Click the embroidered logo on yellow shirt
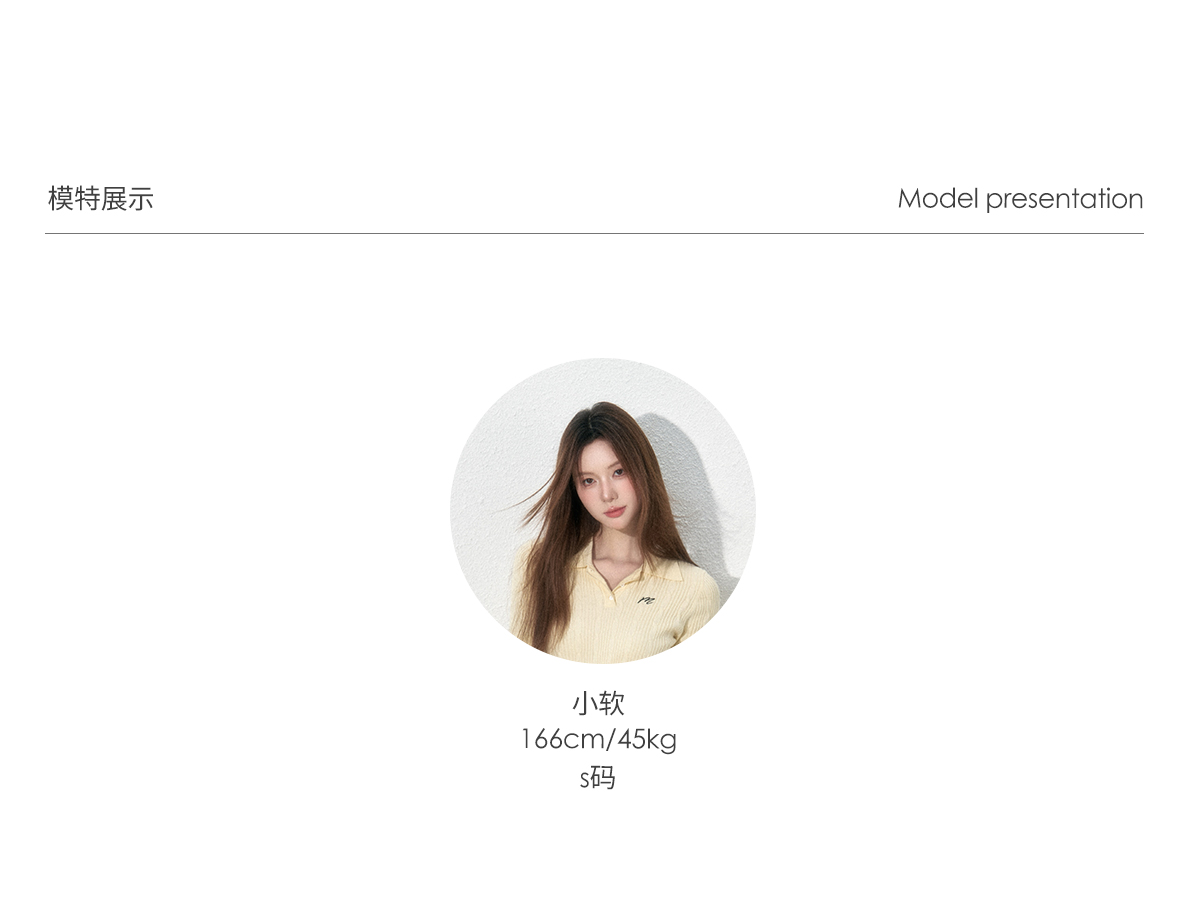The height and width of the screenshot is (910, 1200). [647, 600]
